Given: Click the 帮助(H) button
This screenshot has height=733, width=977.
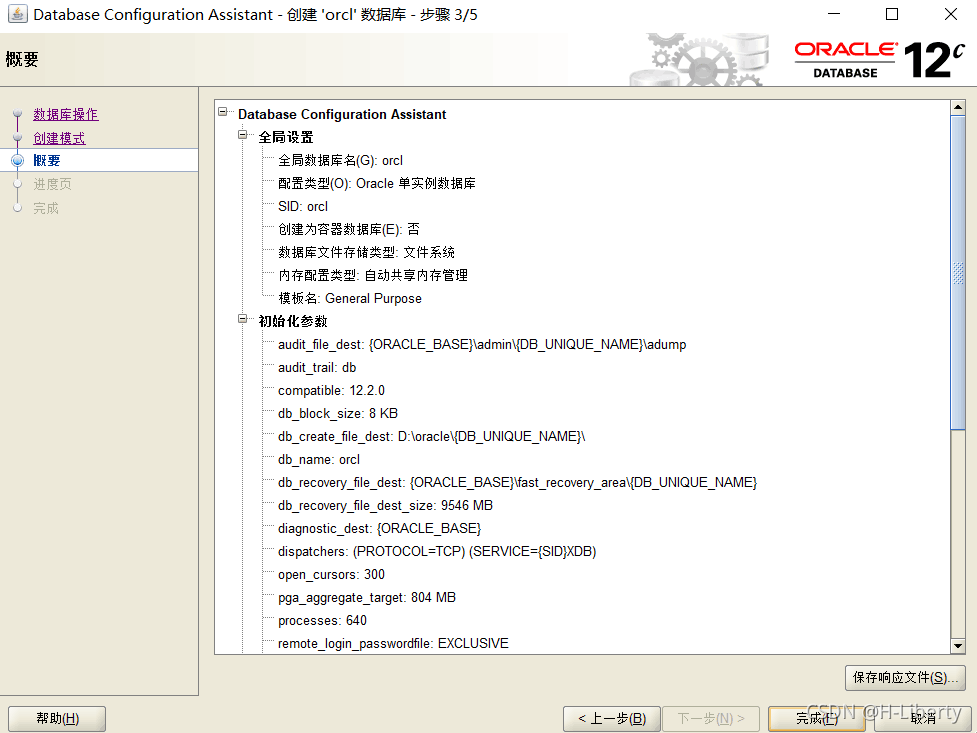Looking at the screenshot, I should click(x=57, y=719).
